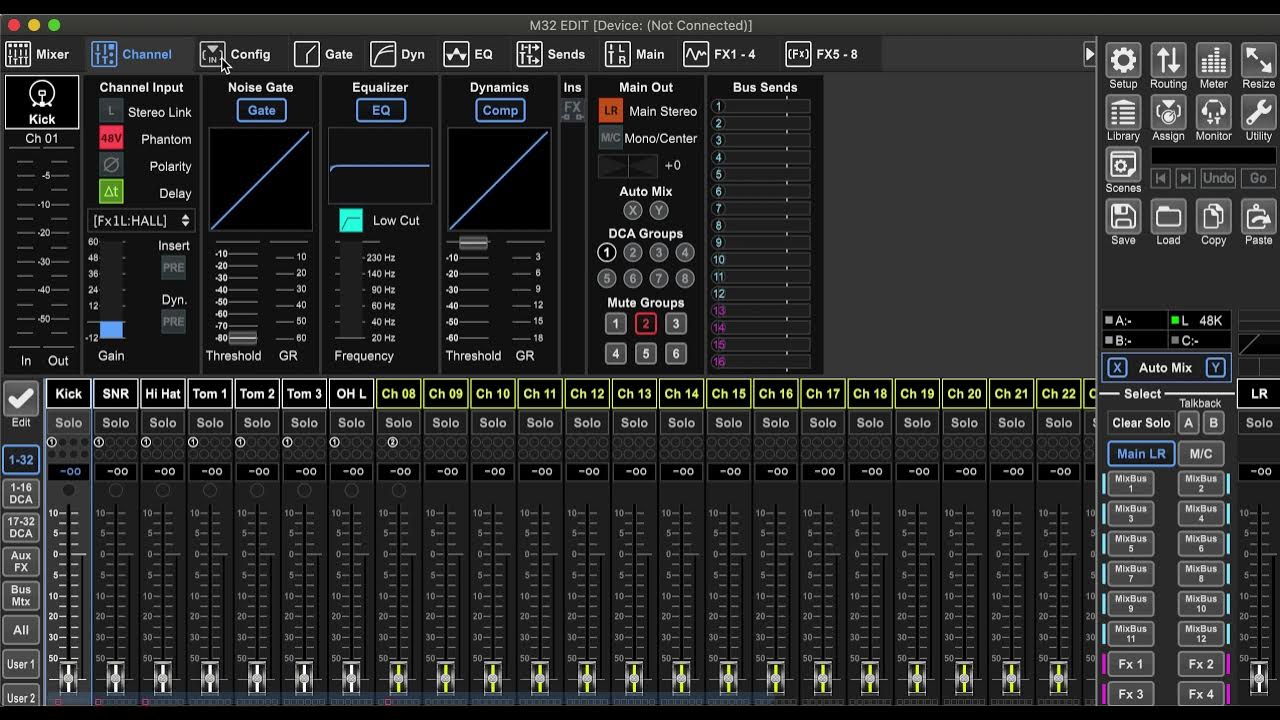Screen dimensions: 1280x720
Task: Solo the Hi Hat channel
Action: 163,423
